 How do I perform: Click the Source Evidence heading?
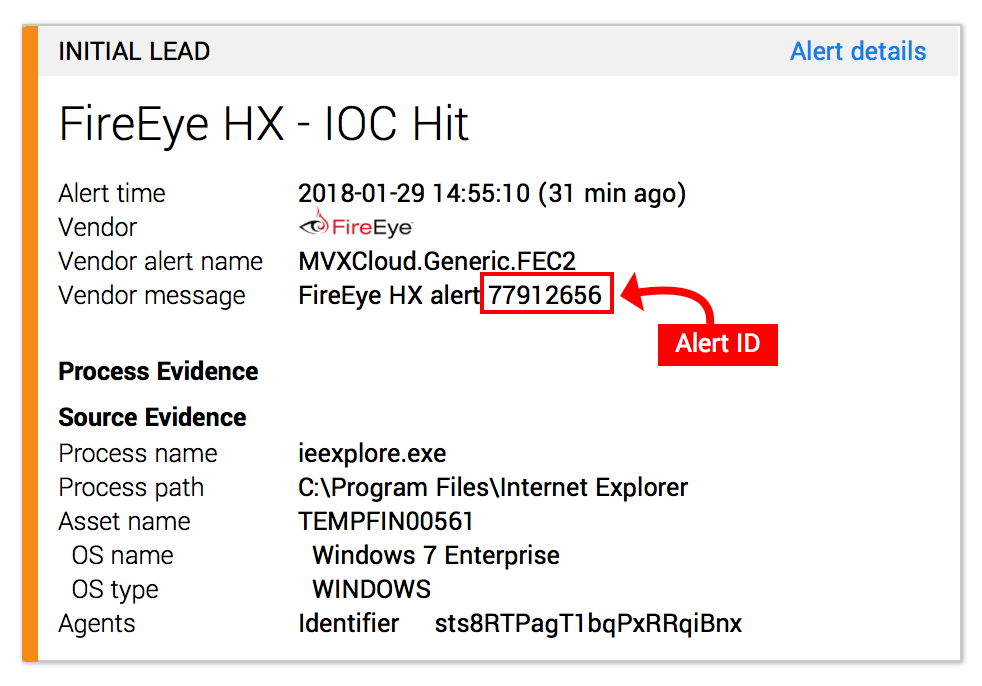coord(152,417)
